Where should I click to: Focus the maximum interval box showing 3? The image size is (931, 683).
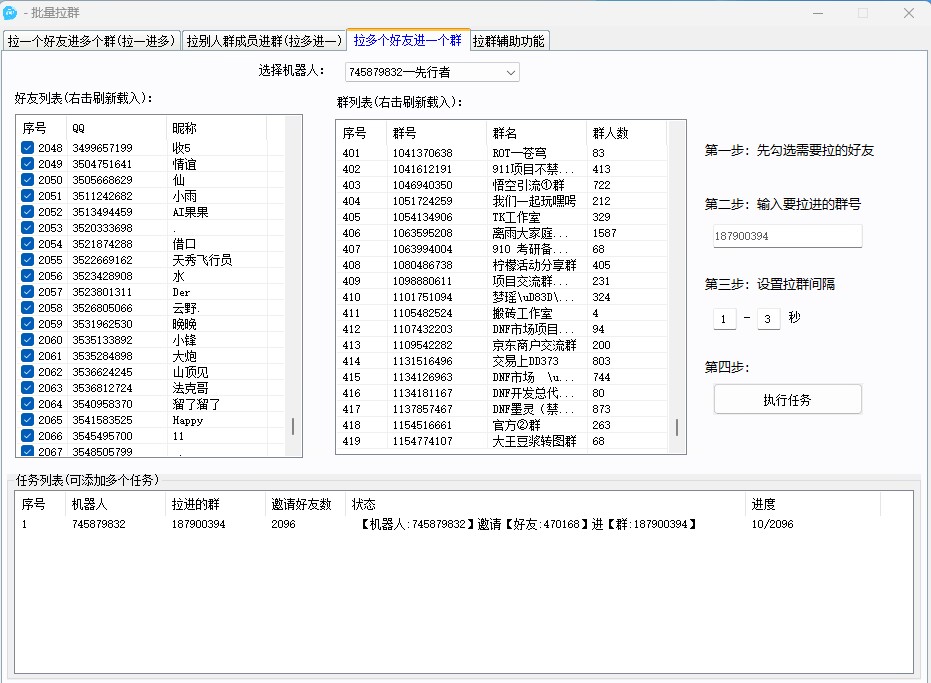(768, 319)
